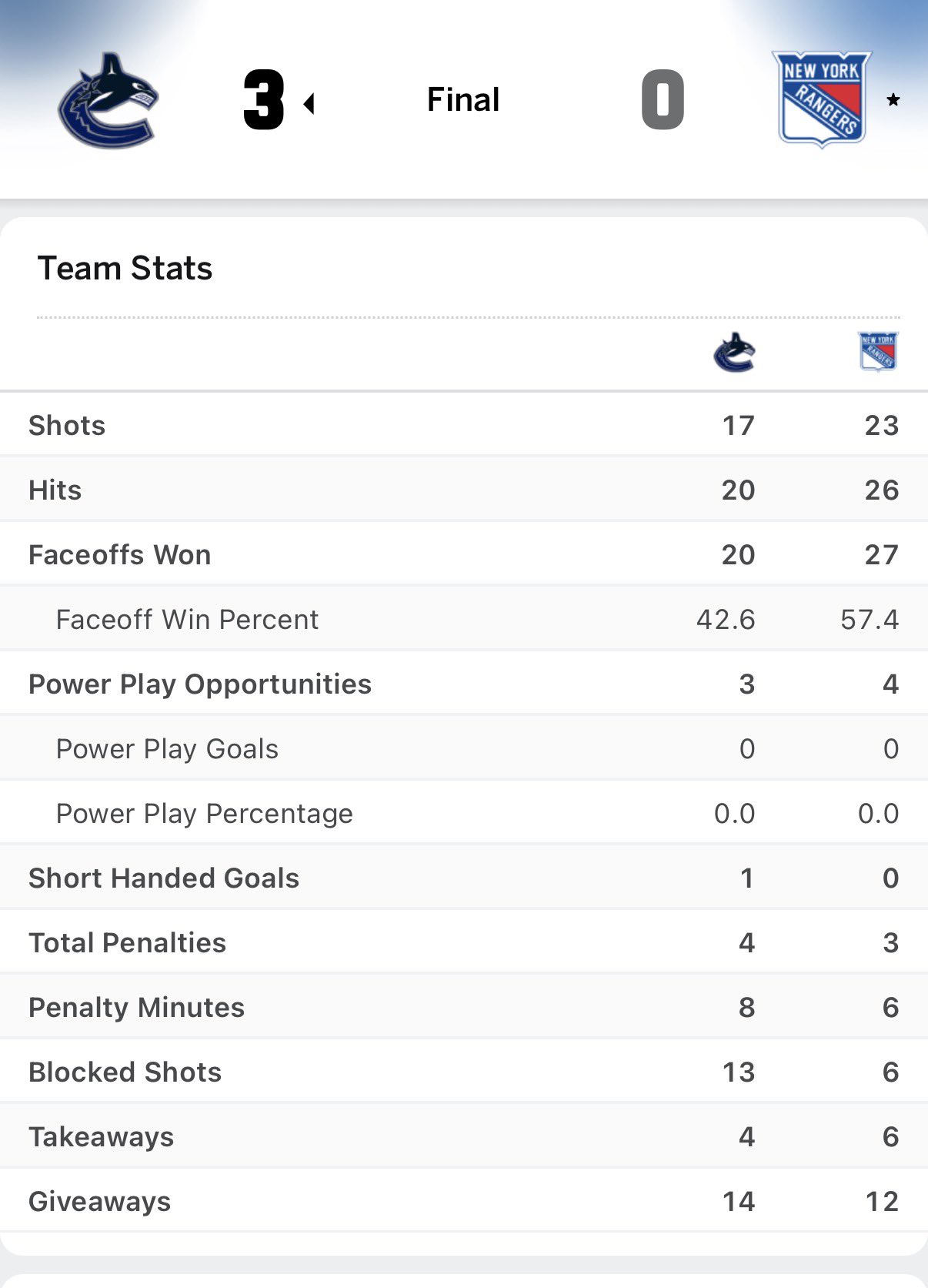Click the winner arrow next to score 3
928x1288 pixels.
[309, 103]
